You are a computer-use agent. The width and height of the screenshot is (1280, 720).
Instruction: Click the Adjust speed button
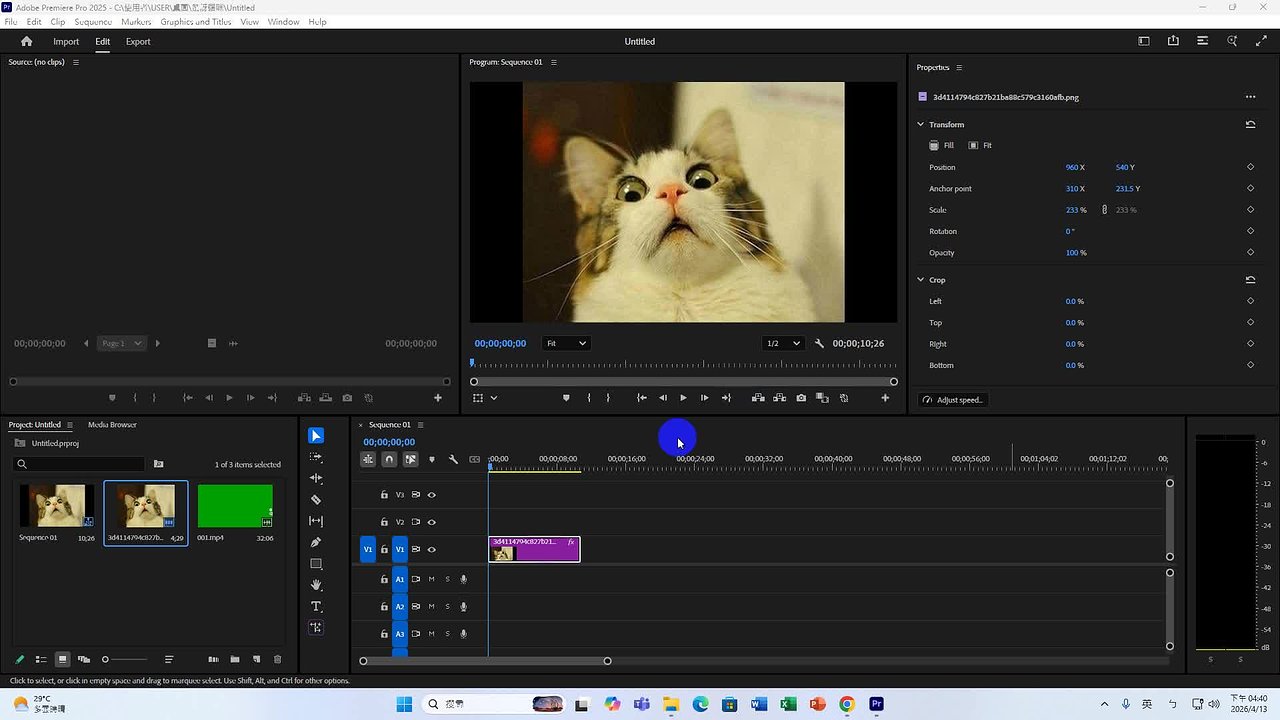(x=952, y=399)
